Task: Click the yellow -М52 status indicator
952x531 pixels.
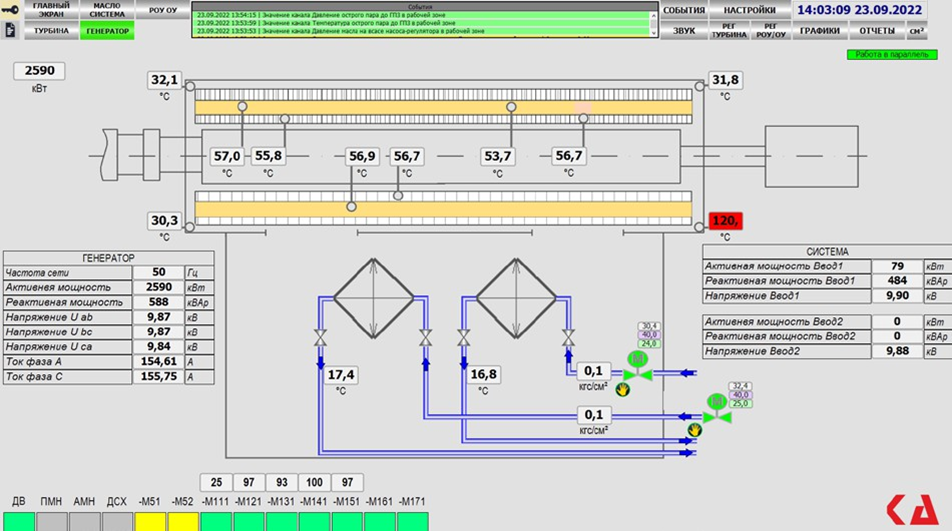Action: (x=183, y=522)
